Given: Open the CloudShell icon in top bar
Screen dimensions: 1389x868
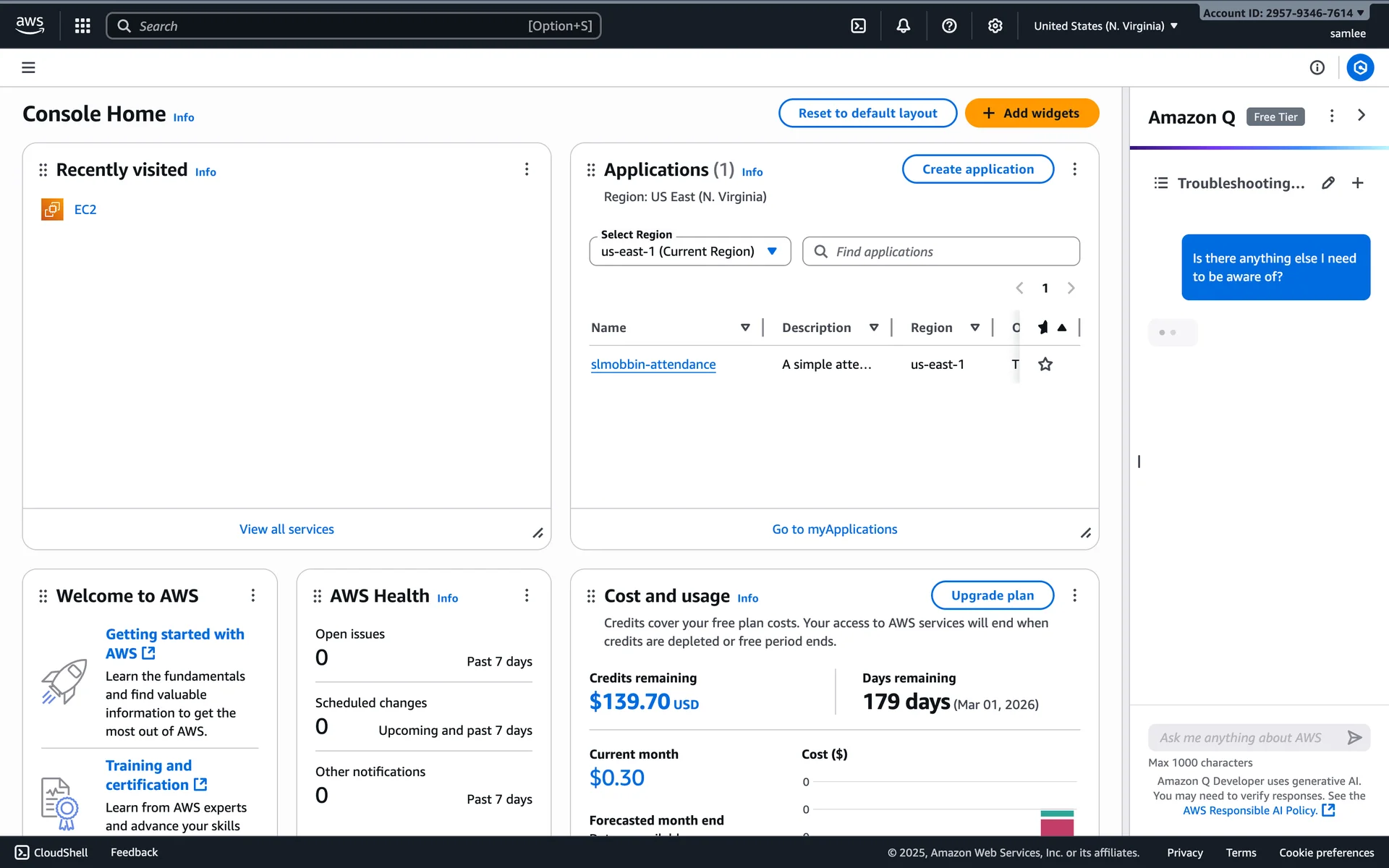Looking at the screenshot, I should pos(858,26).
